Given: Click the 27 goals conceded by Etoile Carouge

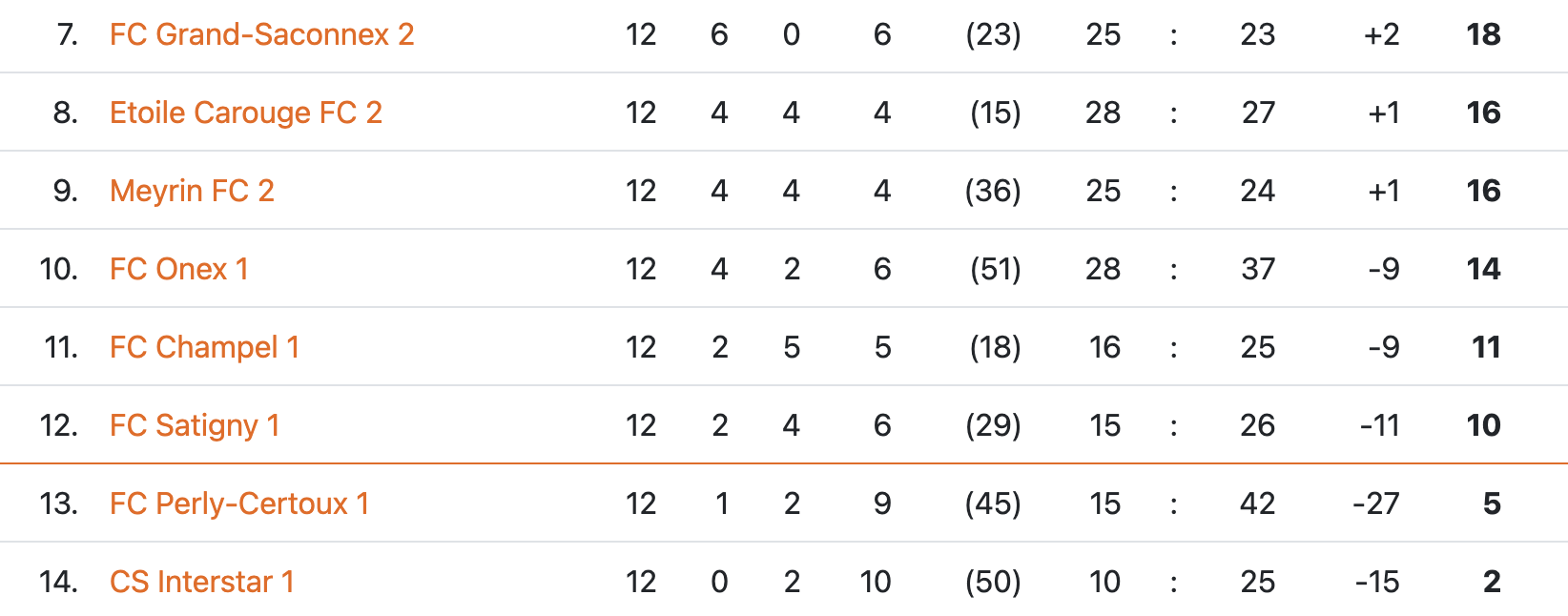Looking at the screenshot, I should click(1258, 113).
